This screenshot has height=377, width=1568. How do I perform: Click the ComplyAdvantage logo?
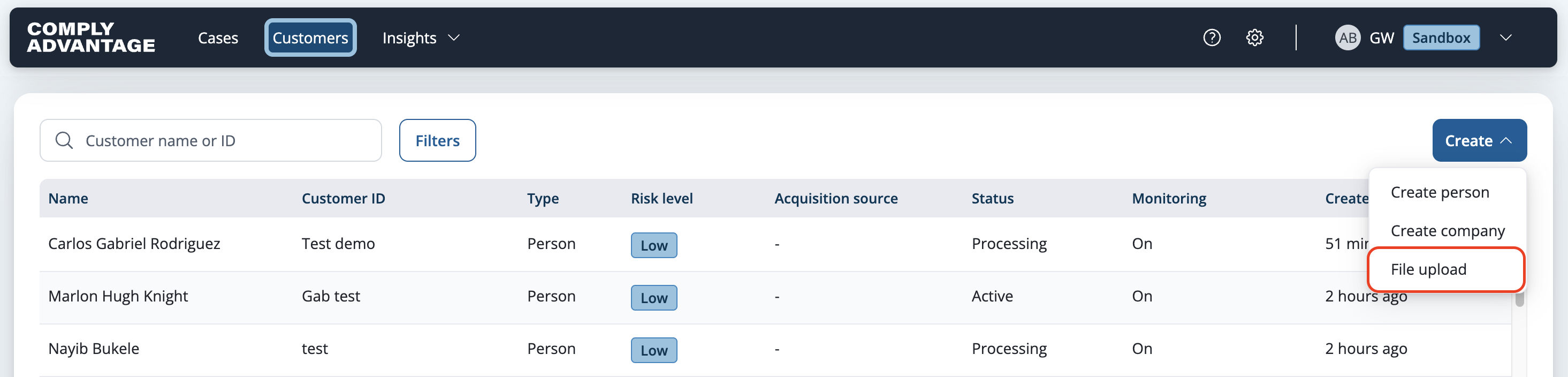pyautogui.click(x=92, y=37)
